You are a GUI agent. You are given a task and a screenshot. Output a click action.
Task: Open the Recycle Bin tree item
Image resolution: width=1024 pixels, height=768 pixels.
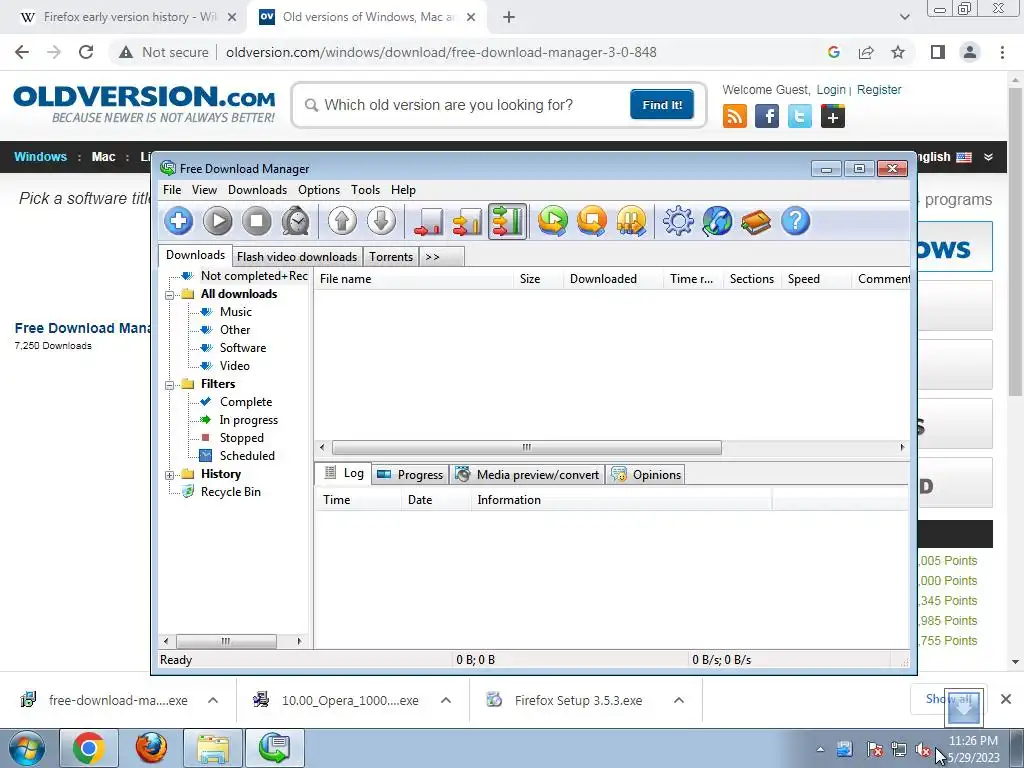click(x=230, y=492)
